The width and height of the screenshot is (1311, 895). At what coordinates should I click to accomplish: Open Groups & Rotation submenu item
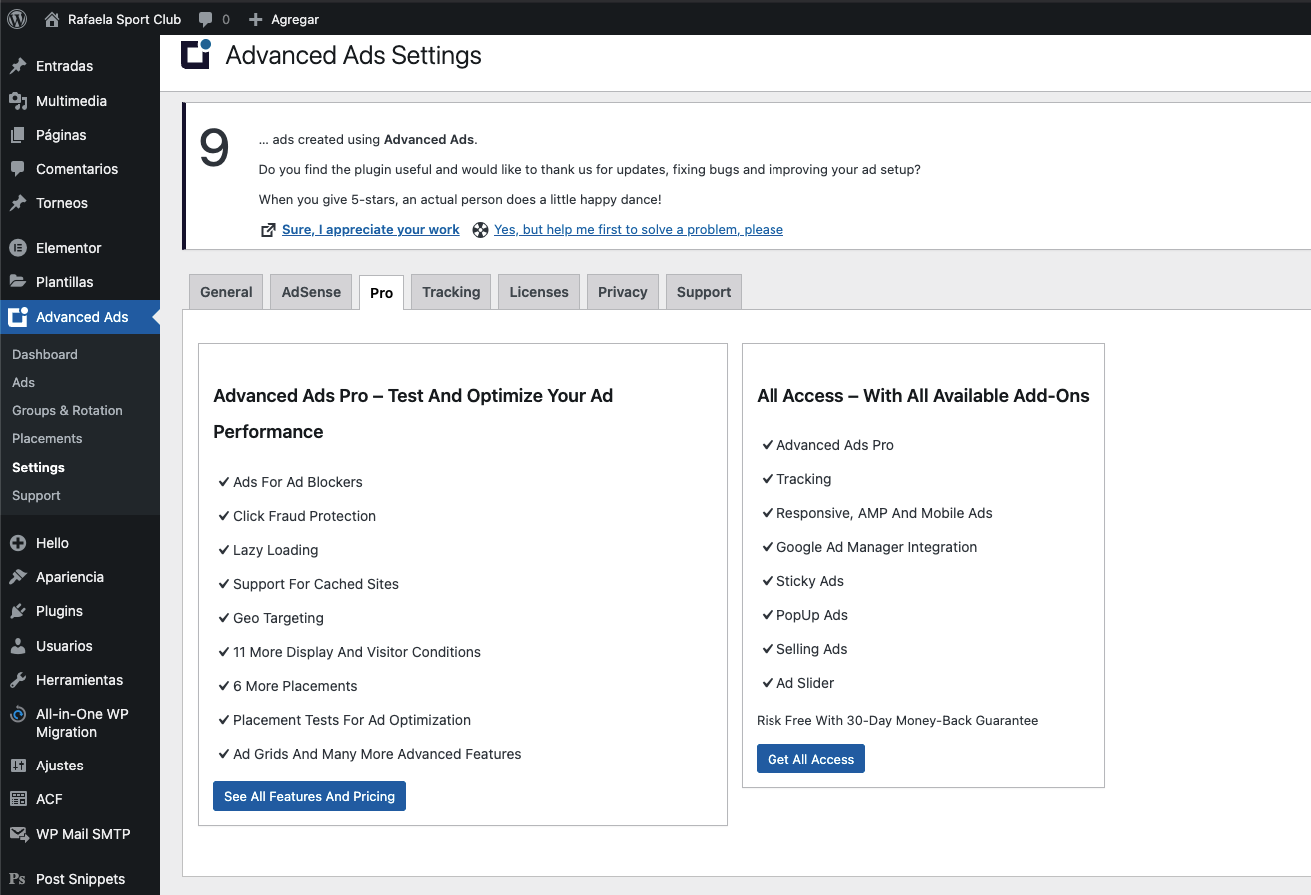pyautogui.click(x=67, y=410)
